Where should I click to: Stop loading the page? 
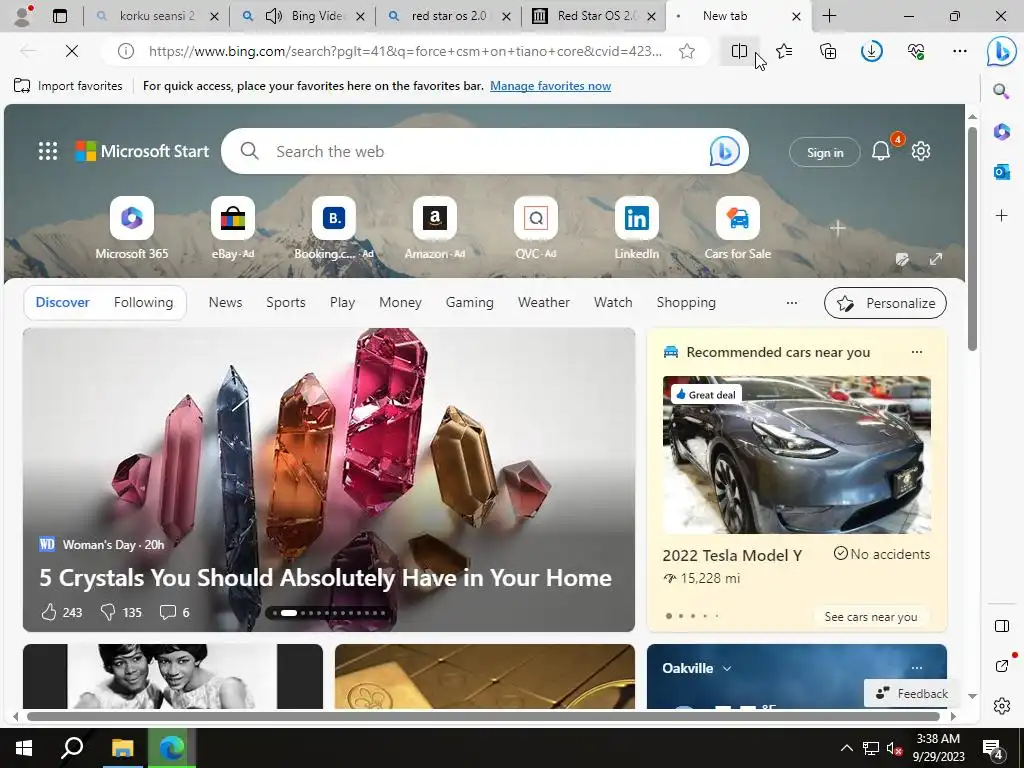(72, 51)
